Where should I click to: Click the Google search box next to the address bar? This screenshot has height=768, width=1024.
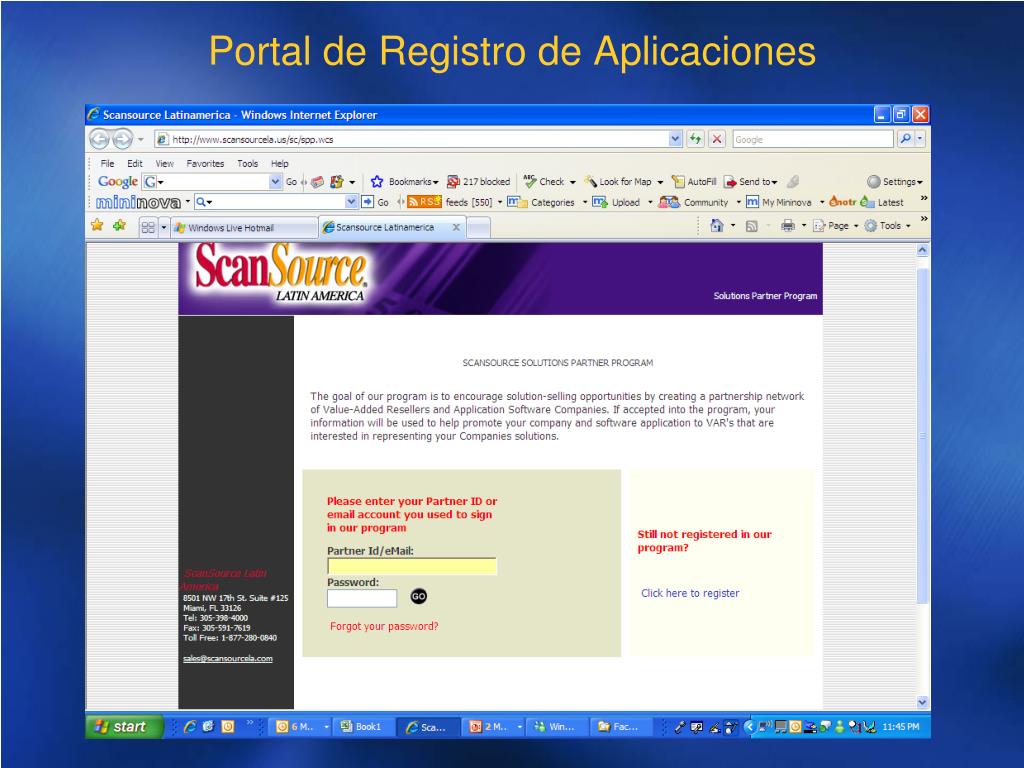[813, 139]
